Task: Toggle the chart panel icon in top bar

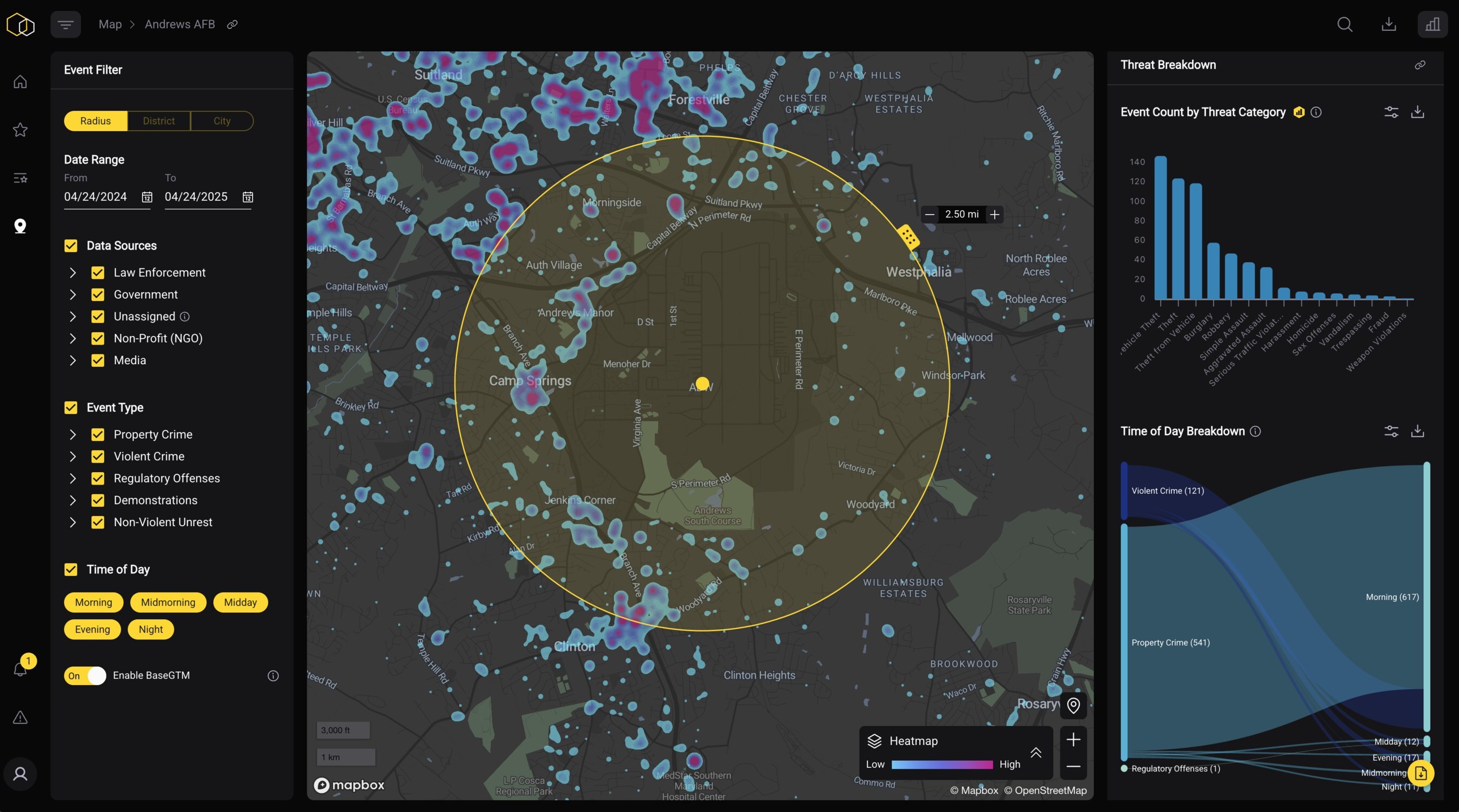Action: [x=1432, y=24]
